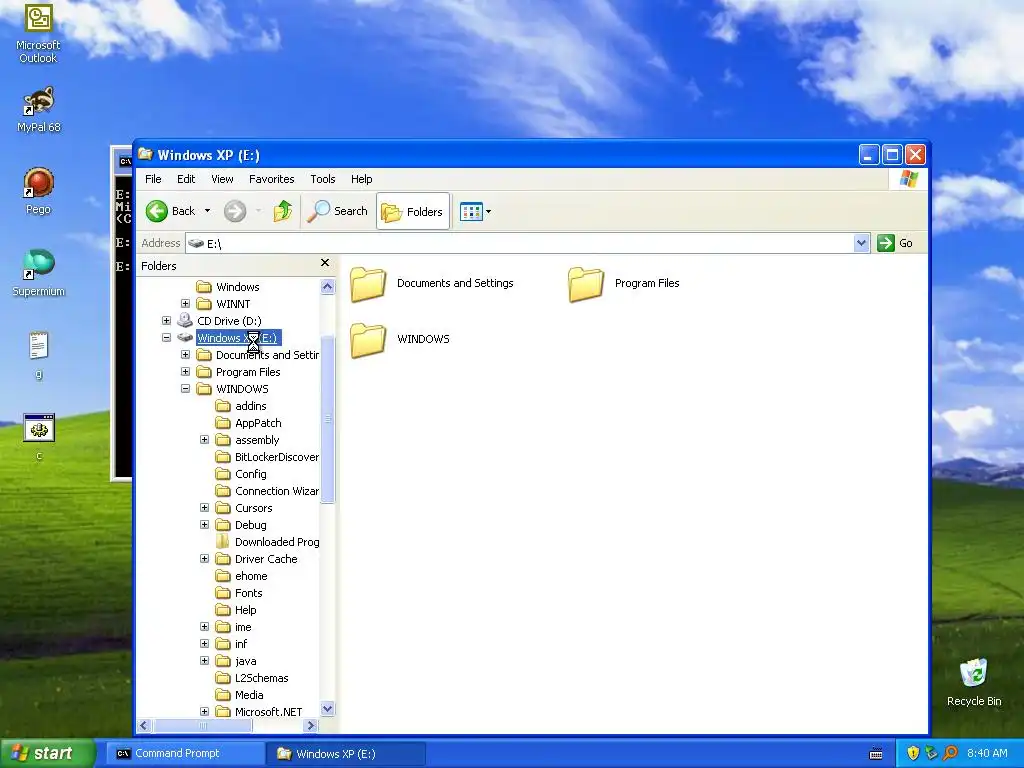
Task: Toggle the Folders pane button
Action: pyautogui.click(x=413, y=211)
